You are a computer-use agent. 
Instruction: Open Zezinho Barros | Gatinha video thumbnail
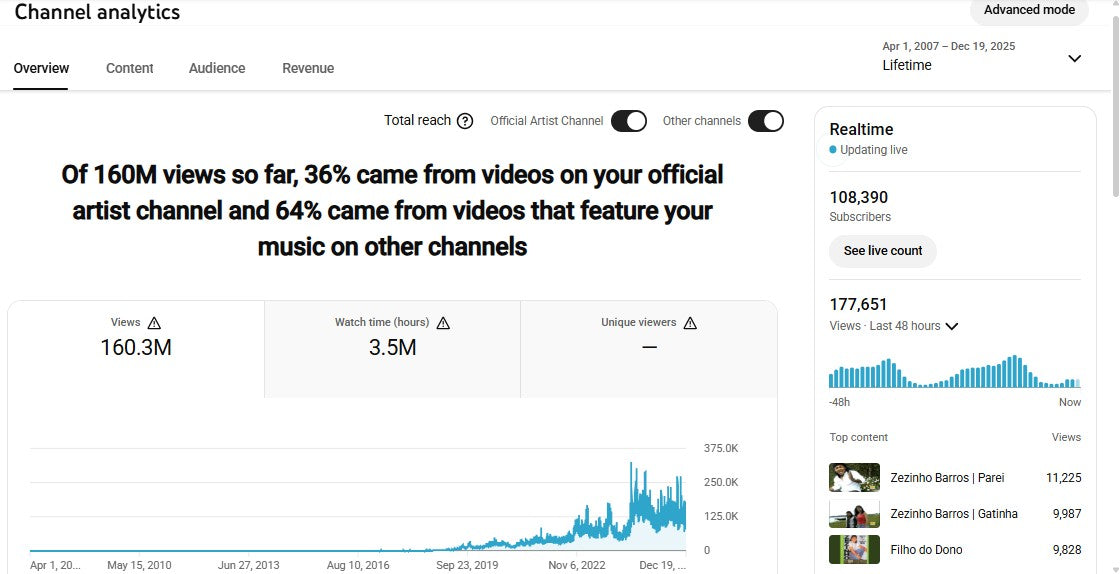pos(854,514)
